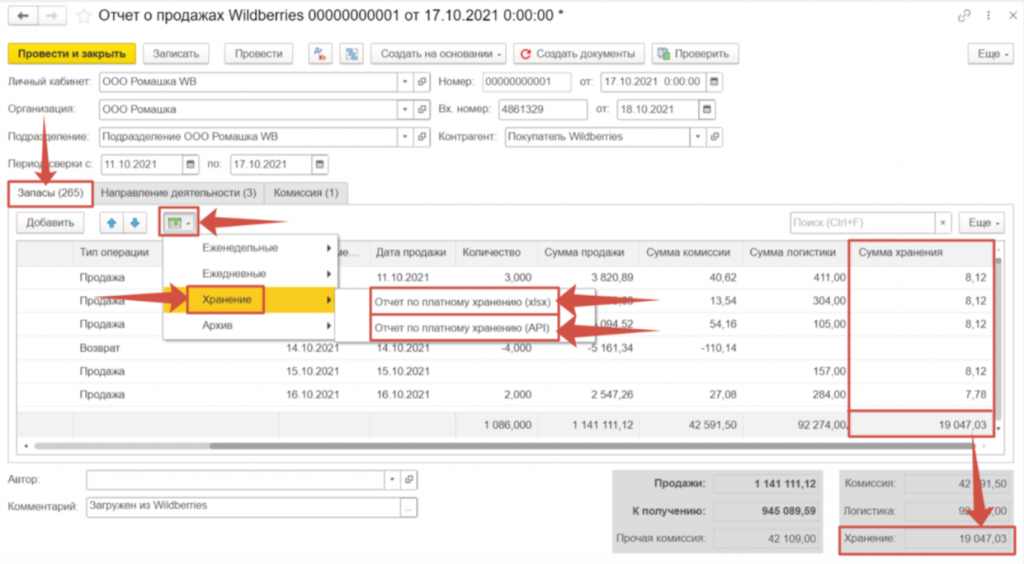
Task: Click the Провести и закрыть button
Action: click(x=70, y=54)
